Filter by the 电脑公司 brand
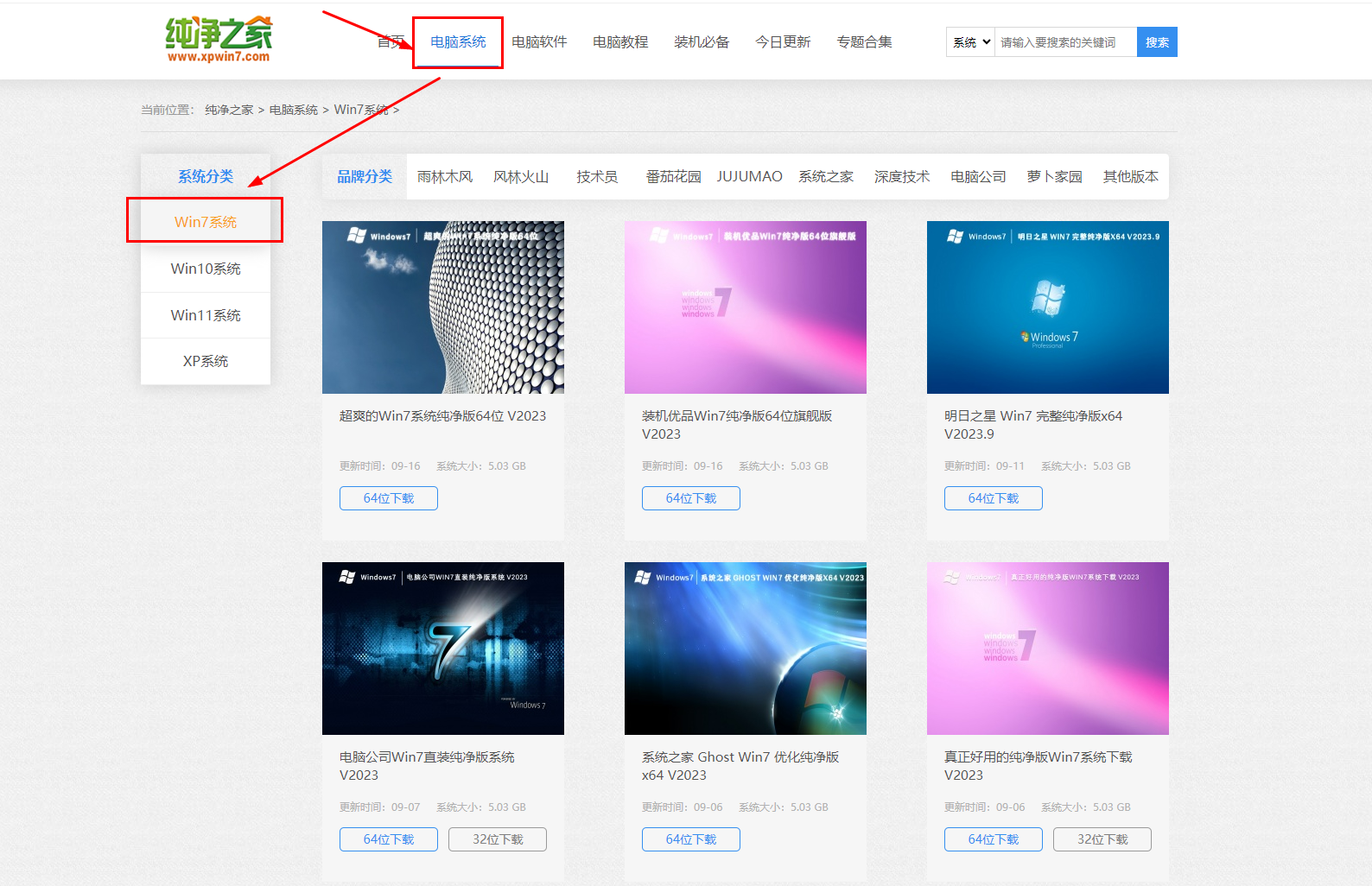This screenshot has height=886, width=1372. pyautogui.click(x=978, y=176)
